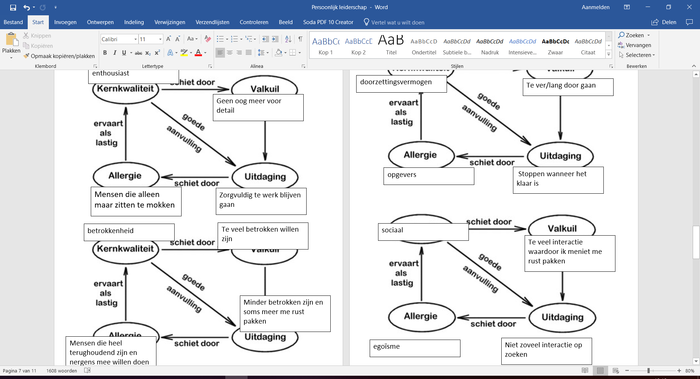Apply the red font color A
700x379 pixels.
(198, 53)
